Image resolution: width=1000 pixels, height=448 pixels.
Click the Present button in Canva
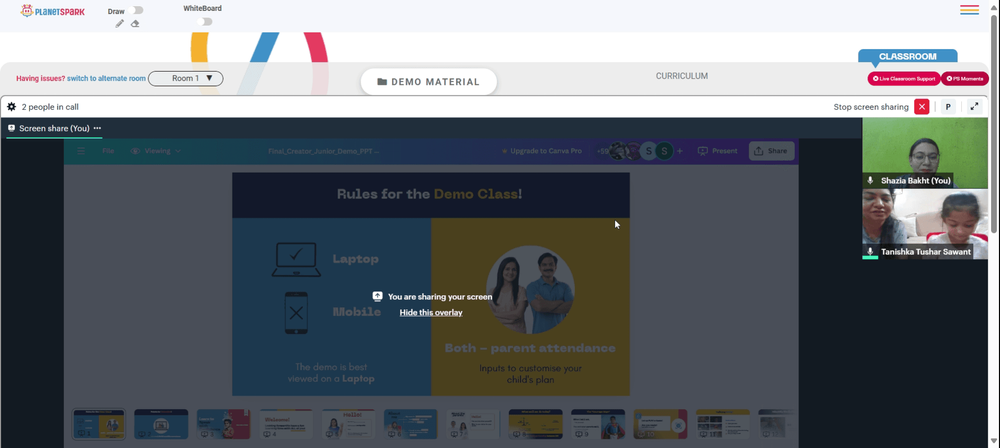(717, 151)
